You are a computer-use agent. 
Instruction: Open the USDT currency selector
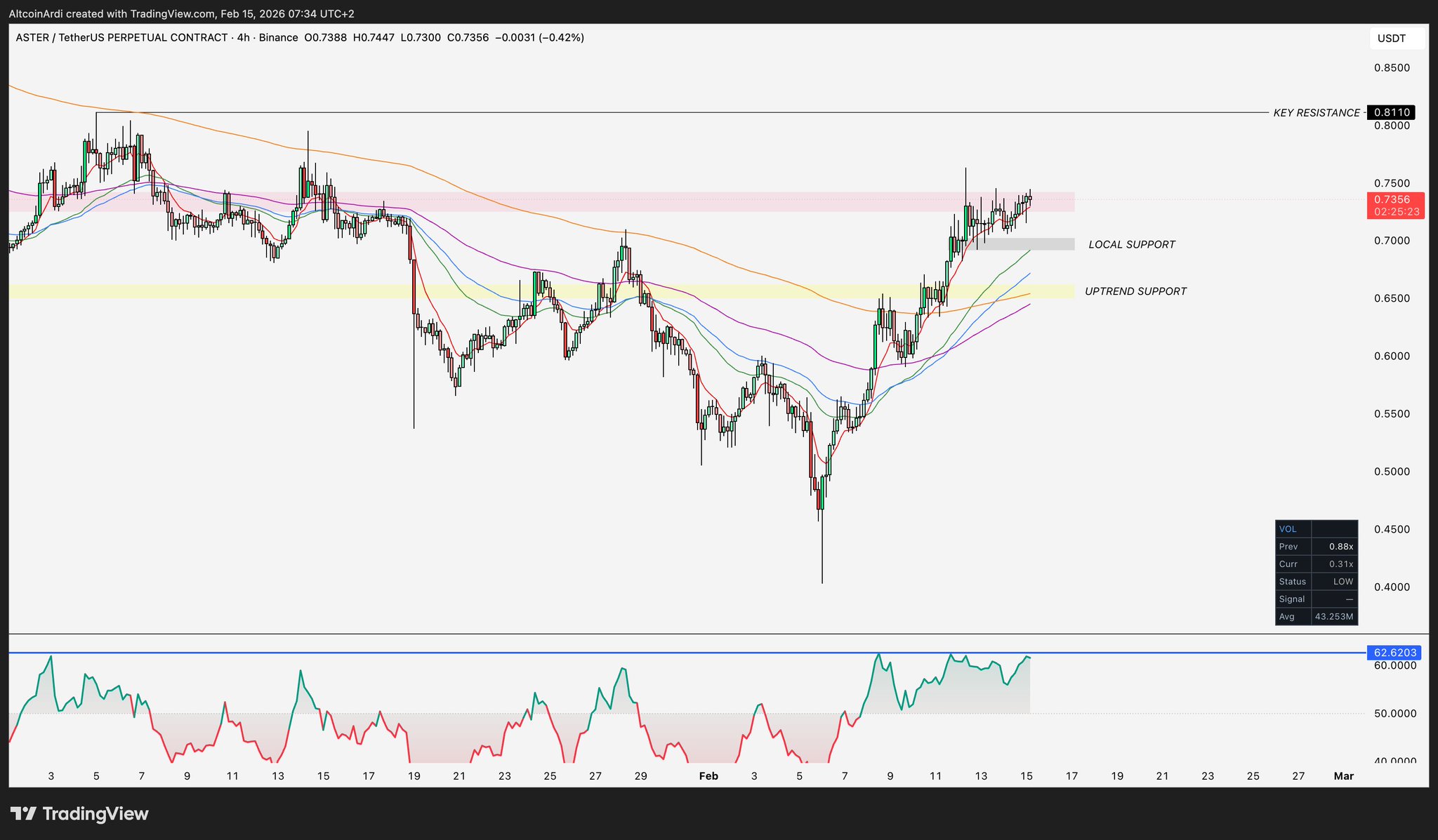1396,39
